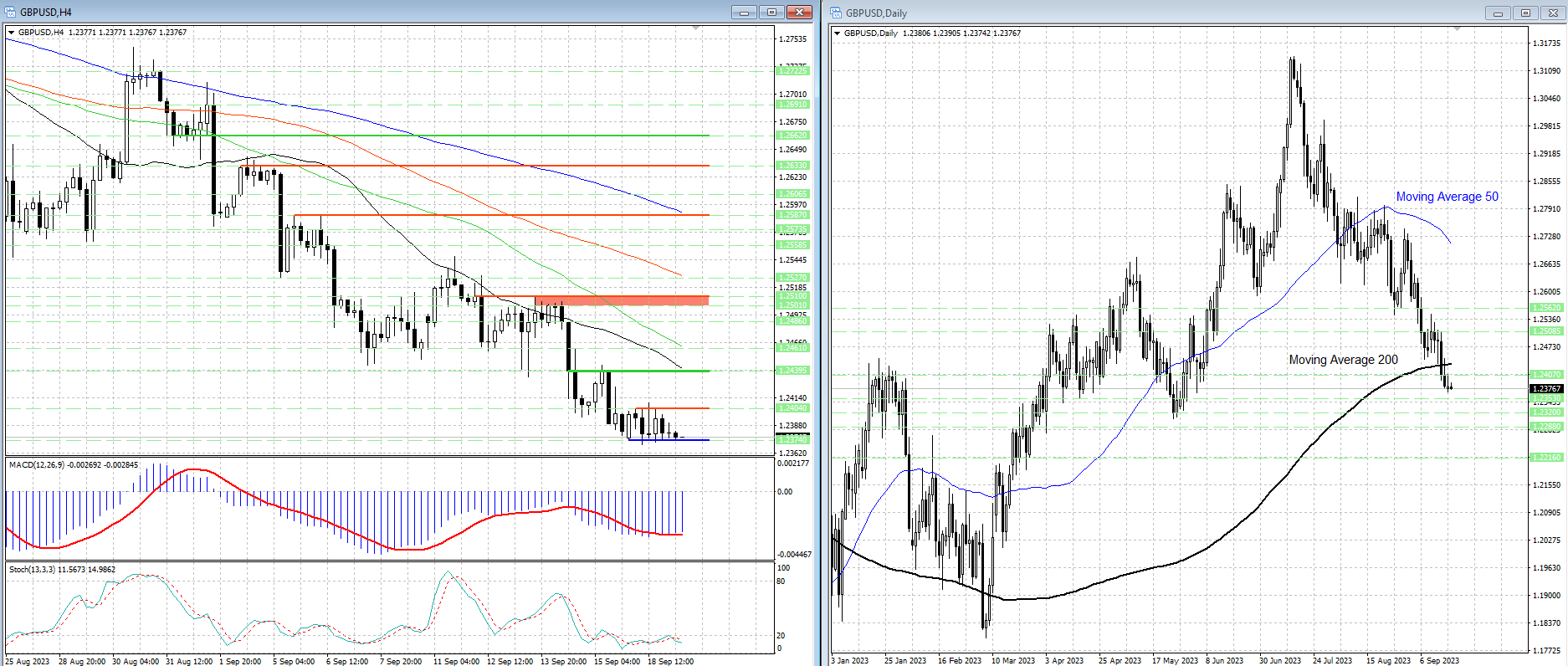Select the 1.26620 green price tag on H4
Viewport: 1568px width, 666px height.
[792, 136]
